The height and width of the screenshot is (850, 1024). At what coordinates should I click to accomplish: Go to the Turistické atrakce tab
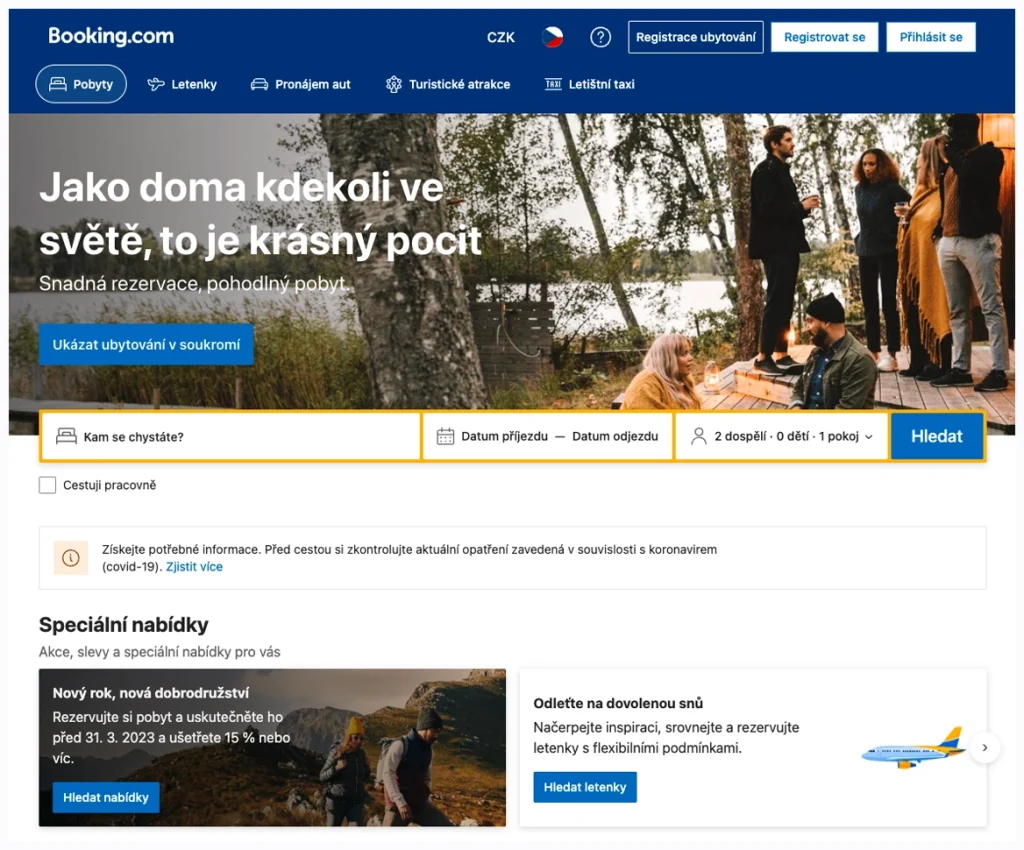point(448,84)
